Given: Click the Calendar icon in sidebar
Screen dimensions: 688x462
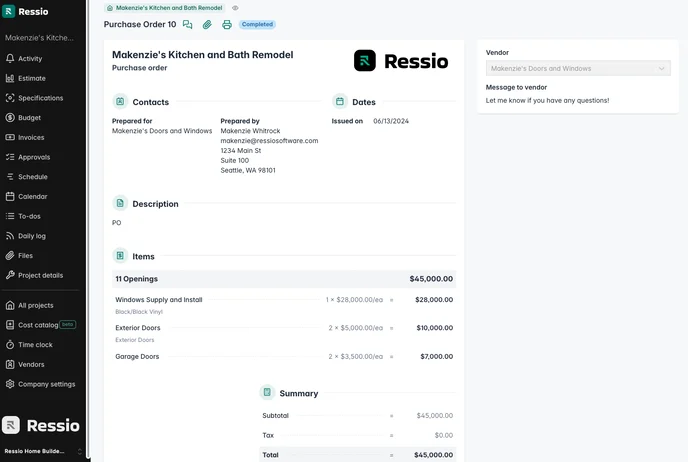Looking at the screenshot, I should click(x=10, y=197).
